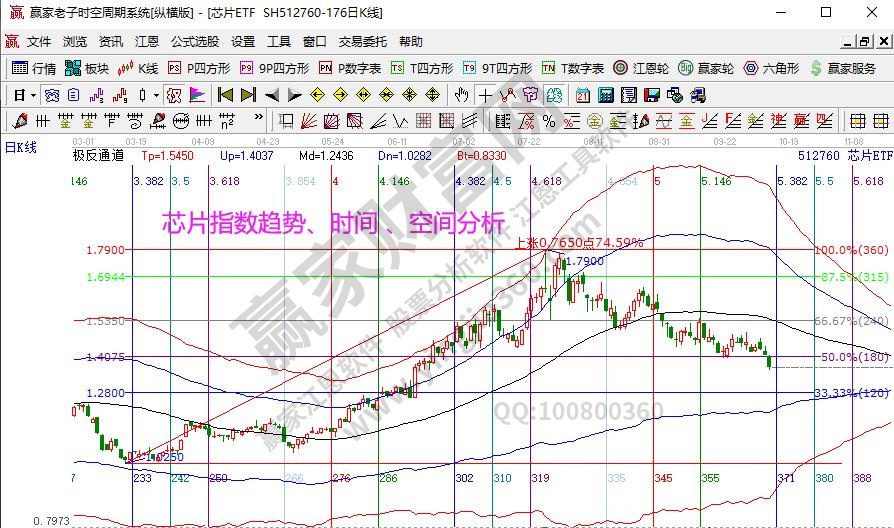Open the 公式选股 menu
This screenshot has height=528, width=894.
[194, 42]
